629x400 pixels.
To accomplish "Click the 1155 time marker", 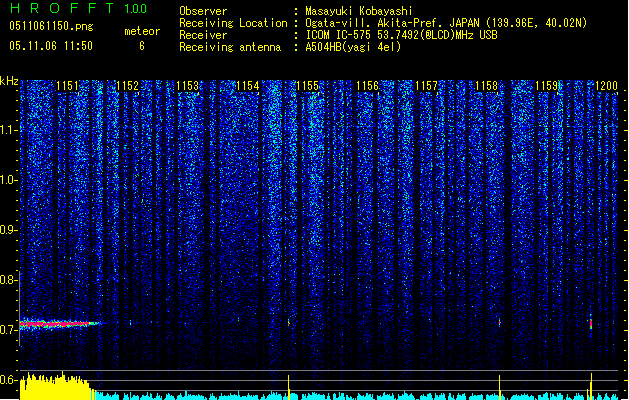I will click(307, 86).
